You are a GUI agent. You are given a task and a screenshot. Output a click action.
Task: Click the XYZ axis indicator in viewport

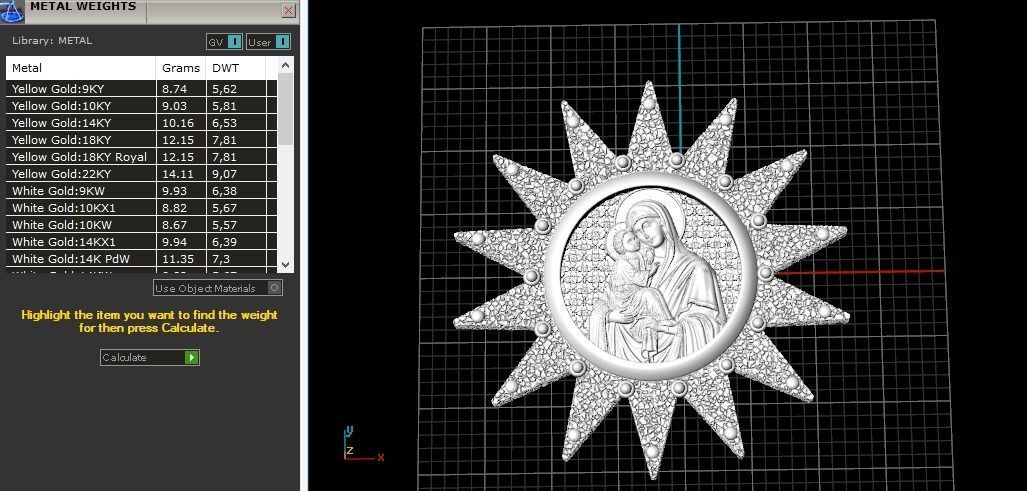[364, 445]
